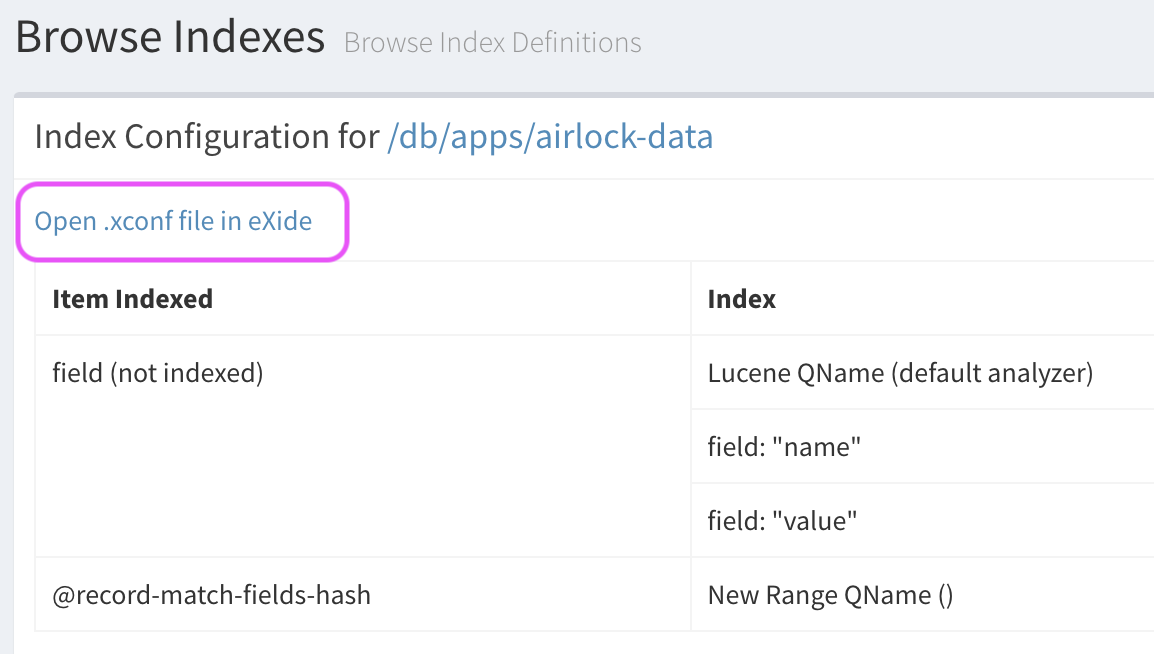The image size is (1154, 654).
Task: Select the Index column header
Action: pyautogui.click(x=741, y=298)
